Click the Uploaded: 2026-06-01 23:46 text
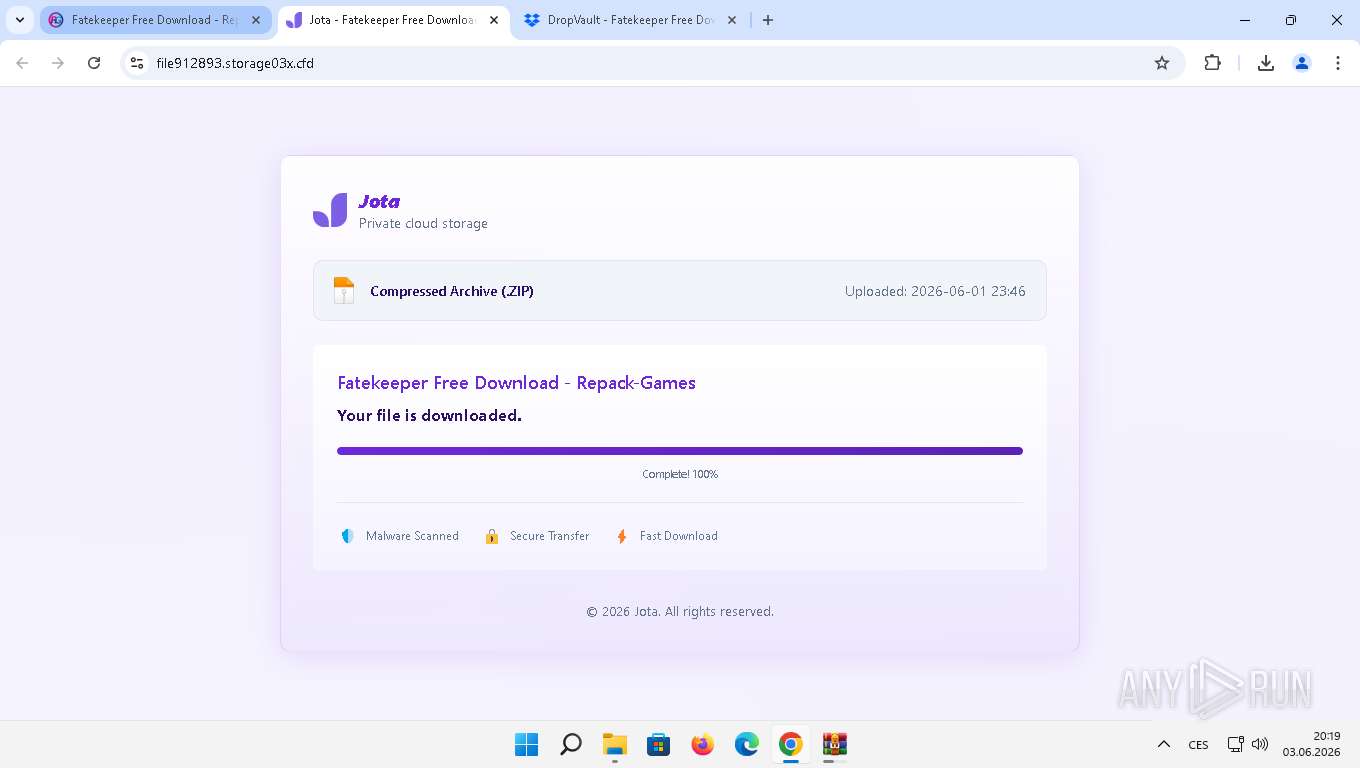Viewport: 1360px width, 768px height. pyautogui.click(x=935, y=291)
